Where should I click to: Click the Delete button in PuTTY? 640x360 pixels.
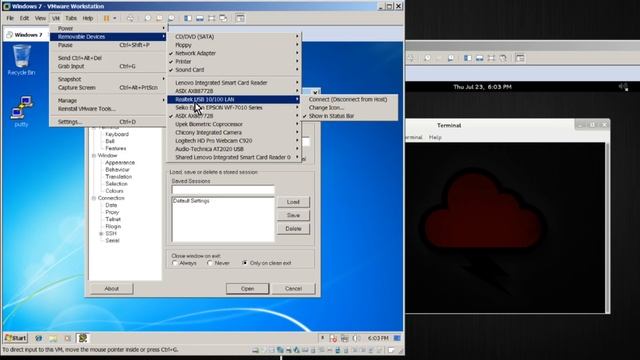293,229
